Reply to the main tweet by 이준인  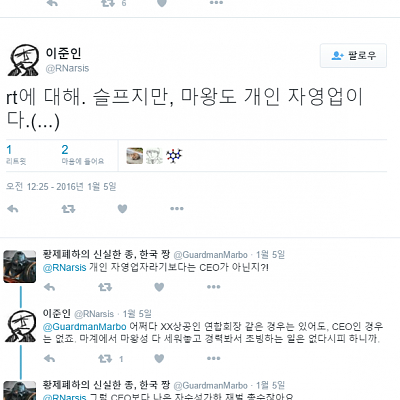(13, 209)
